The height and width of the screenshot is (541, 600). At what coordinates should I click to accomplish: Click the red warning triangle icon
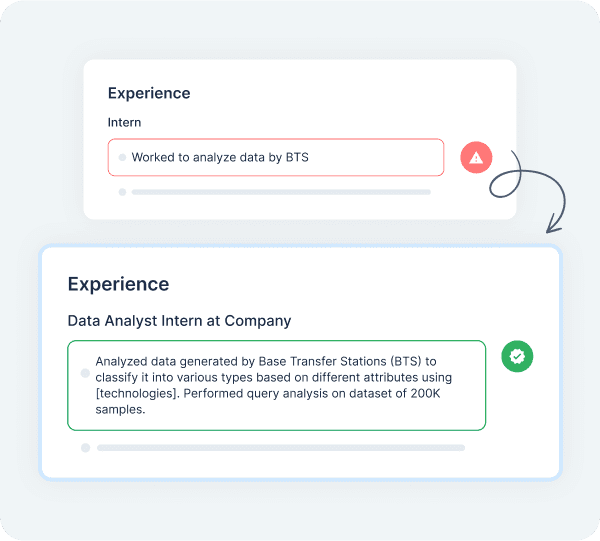[476, 157]
